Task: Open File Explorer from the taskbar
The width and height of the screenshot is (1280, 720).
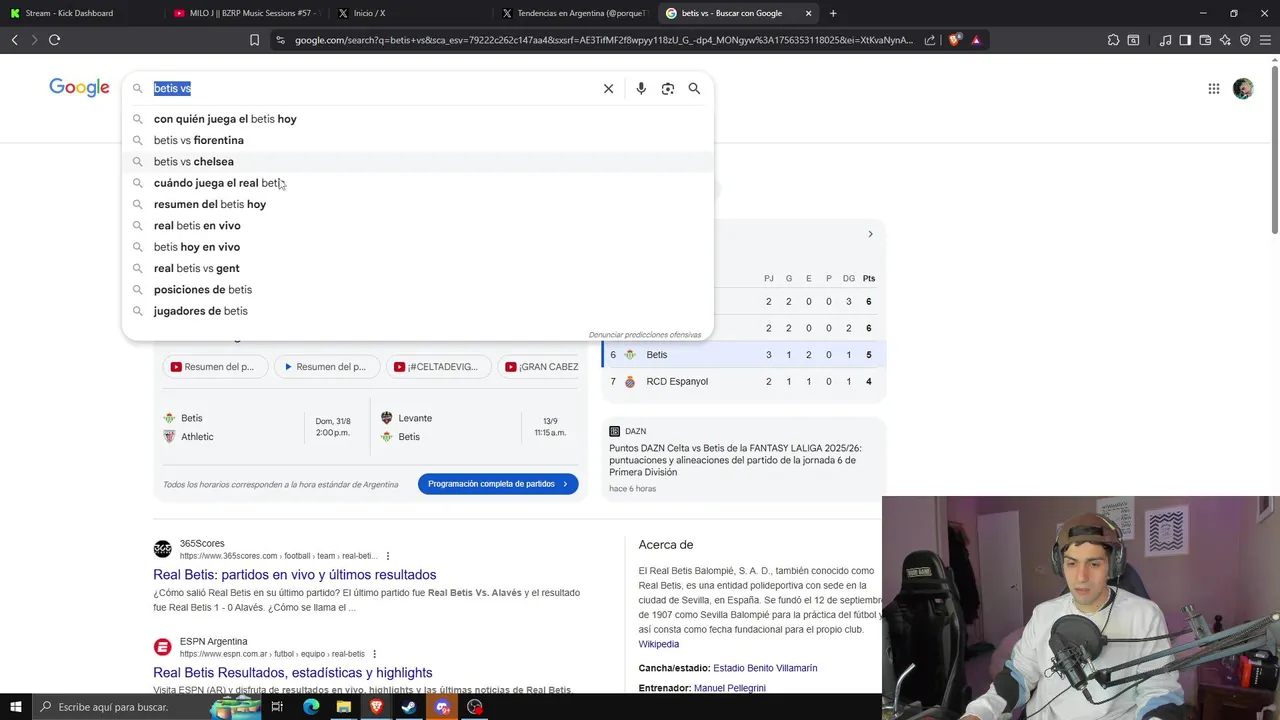Action: (343, 707)
